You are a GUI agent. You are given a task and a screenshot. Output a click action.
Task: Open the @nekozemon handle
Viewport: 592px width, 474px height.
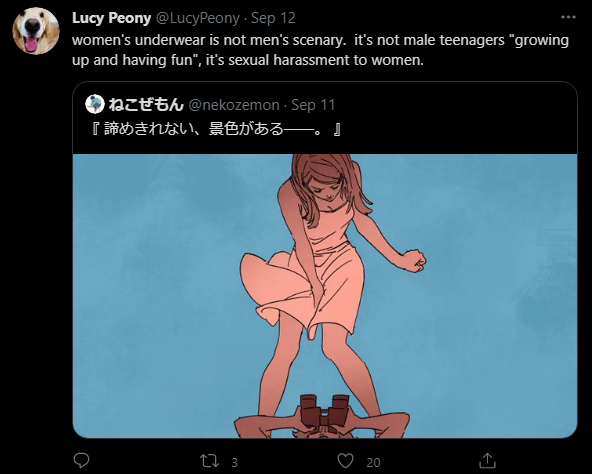click(234, 105)
